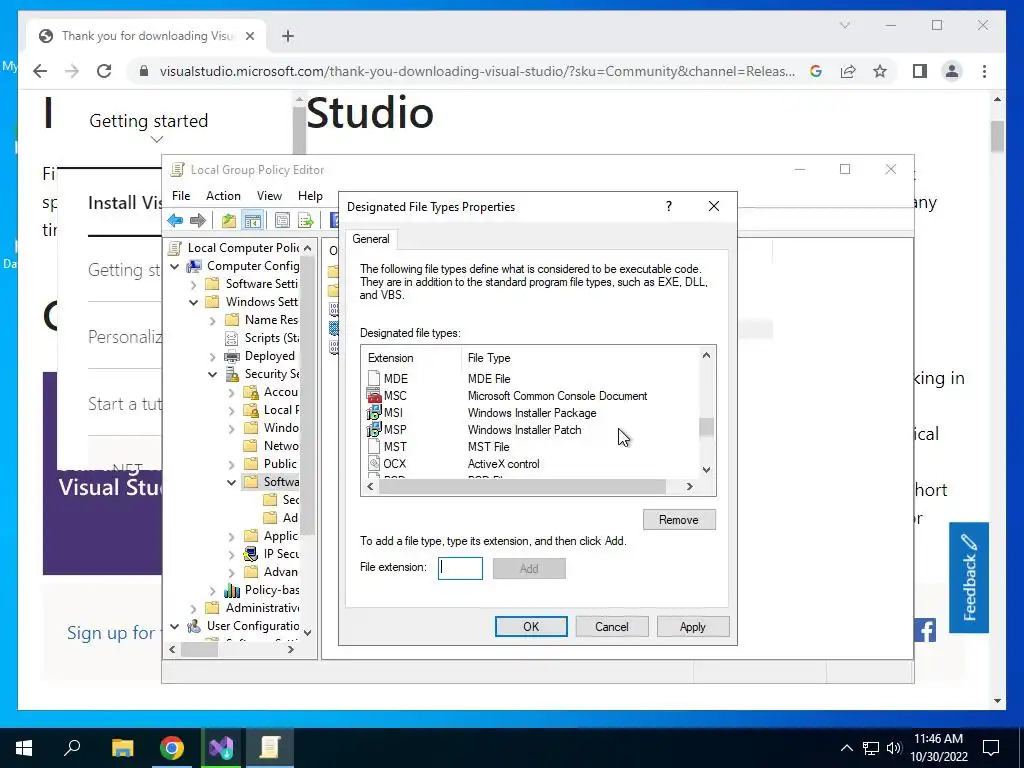Click Chrome's reload page icon
The image size is (1024, 768).
tap(104, 71)
